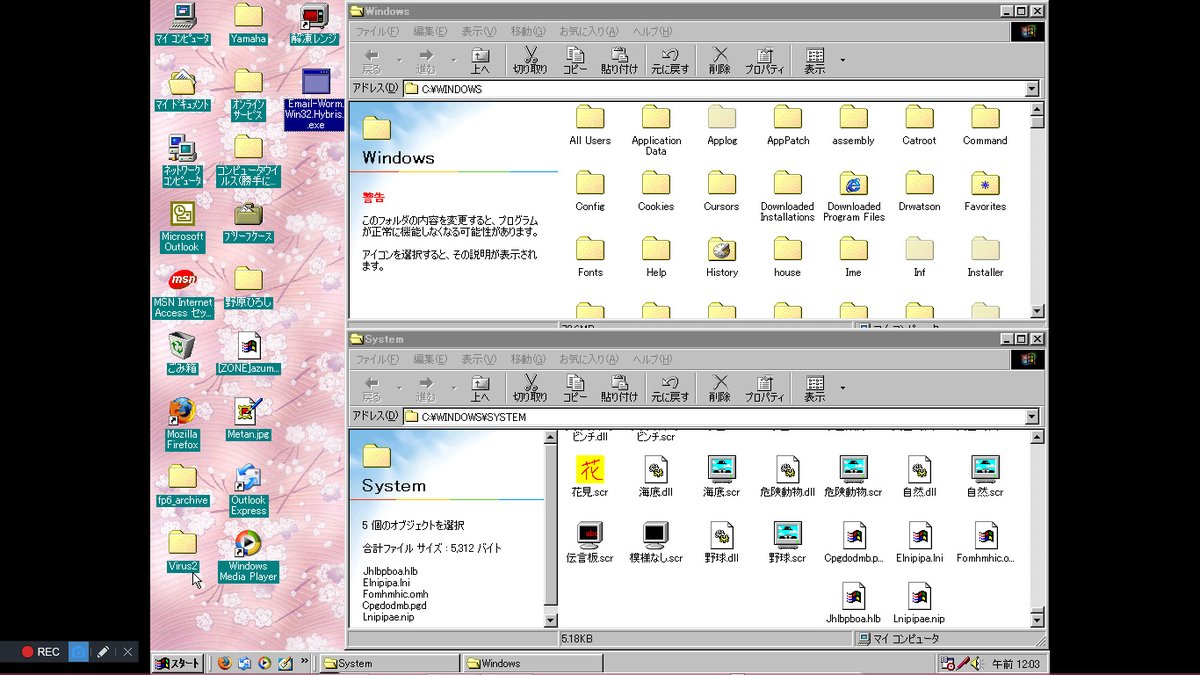Select the History folder in Windows window
Screen dimensions: 1200x675
pyautogui.click(x=721, y=257)
